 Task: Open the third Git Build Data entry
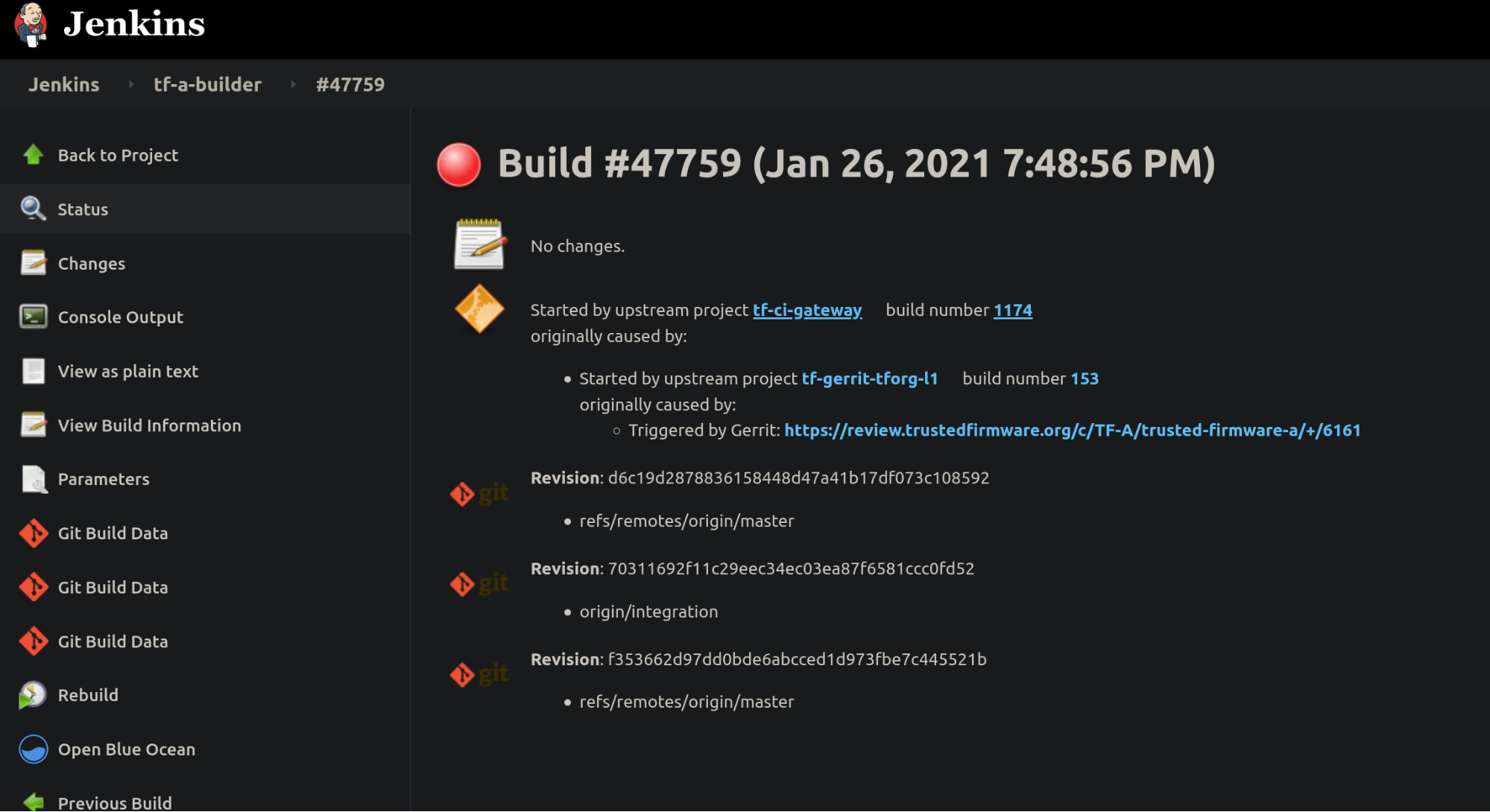coord(113,641)
